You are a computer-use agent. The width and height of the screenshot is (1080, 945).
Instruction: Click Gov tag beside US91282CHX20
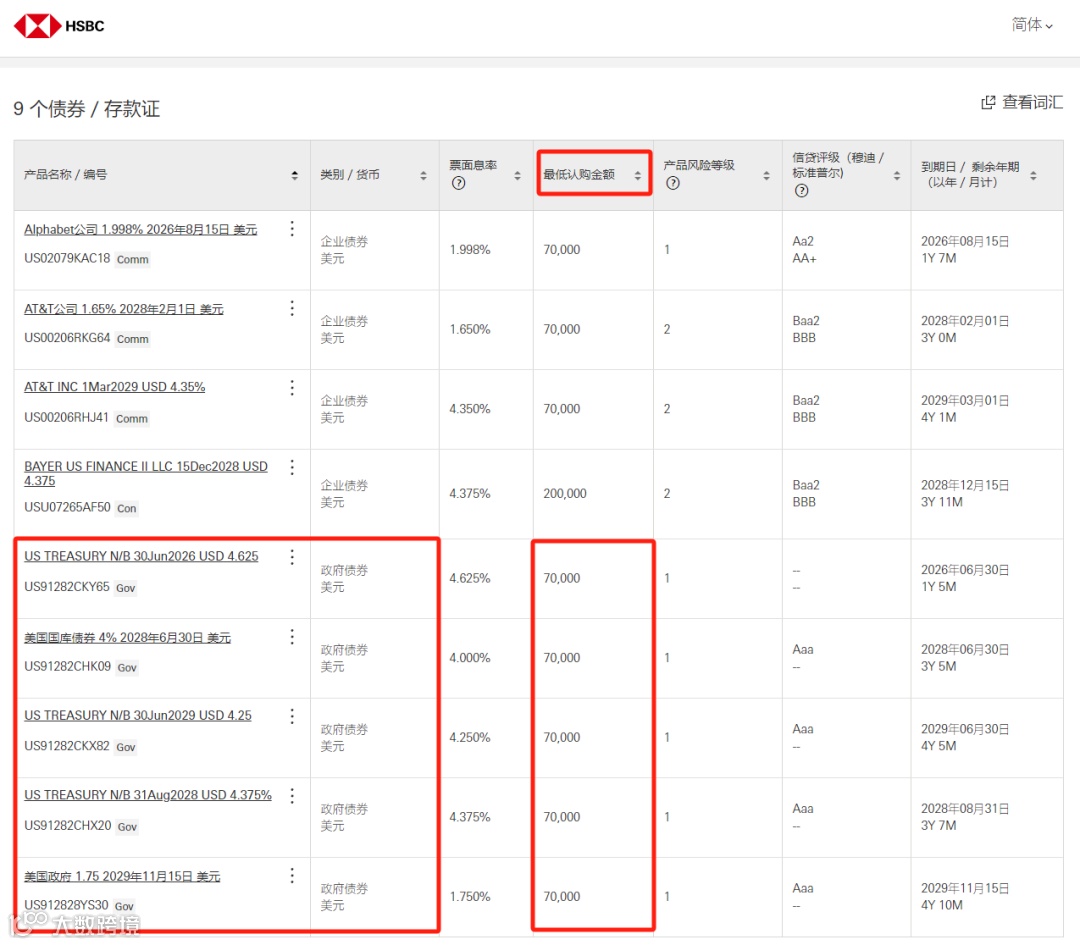point(127,827)
